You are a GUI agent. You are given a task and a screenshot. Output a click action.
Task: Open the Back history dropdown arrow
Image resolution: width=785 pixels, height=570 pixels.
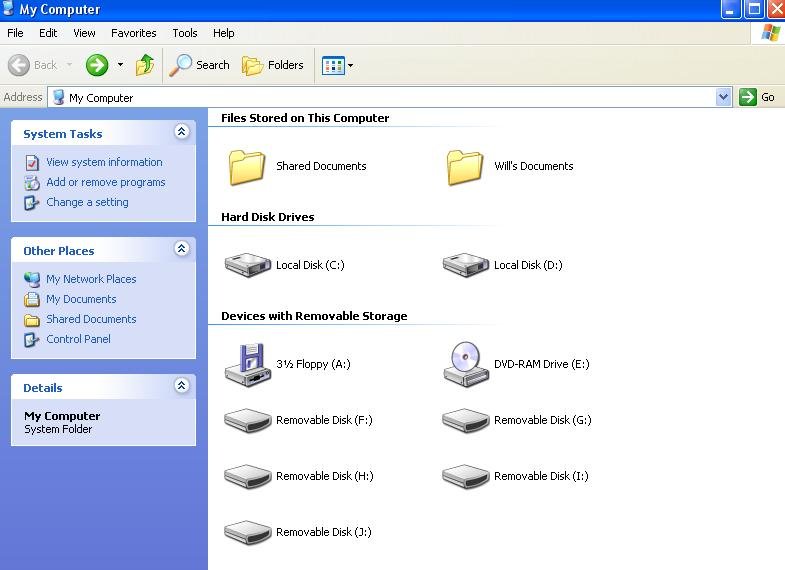coord(70,65)
